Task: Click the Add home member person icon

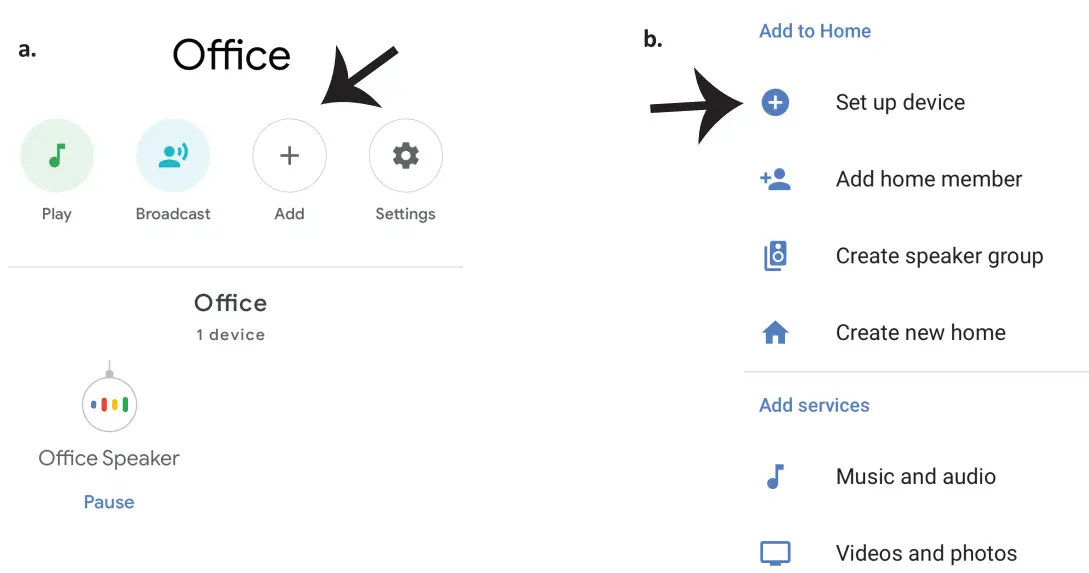Action: 775,179
